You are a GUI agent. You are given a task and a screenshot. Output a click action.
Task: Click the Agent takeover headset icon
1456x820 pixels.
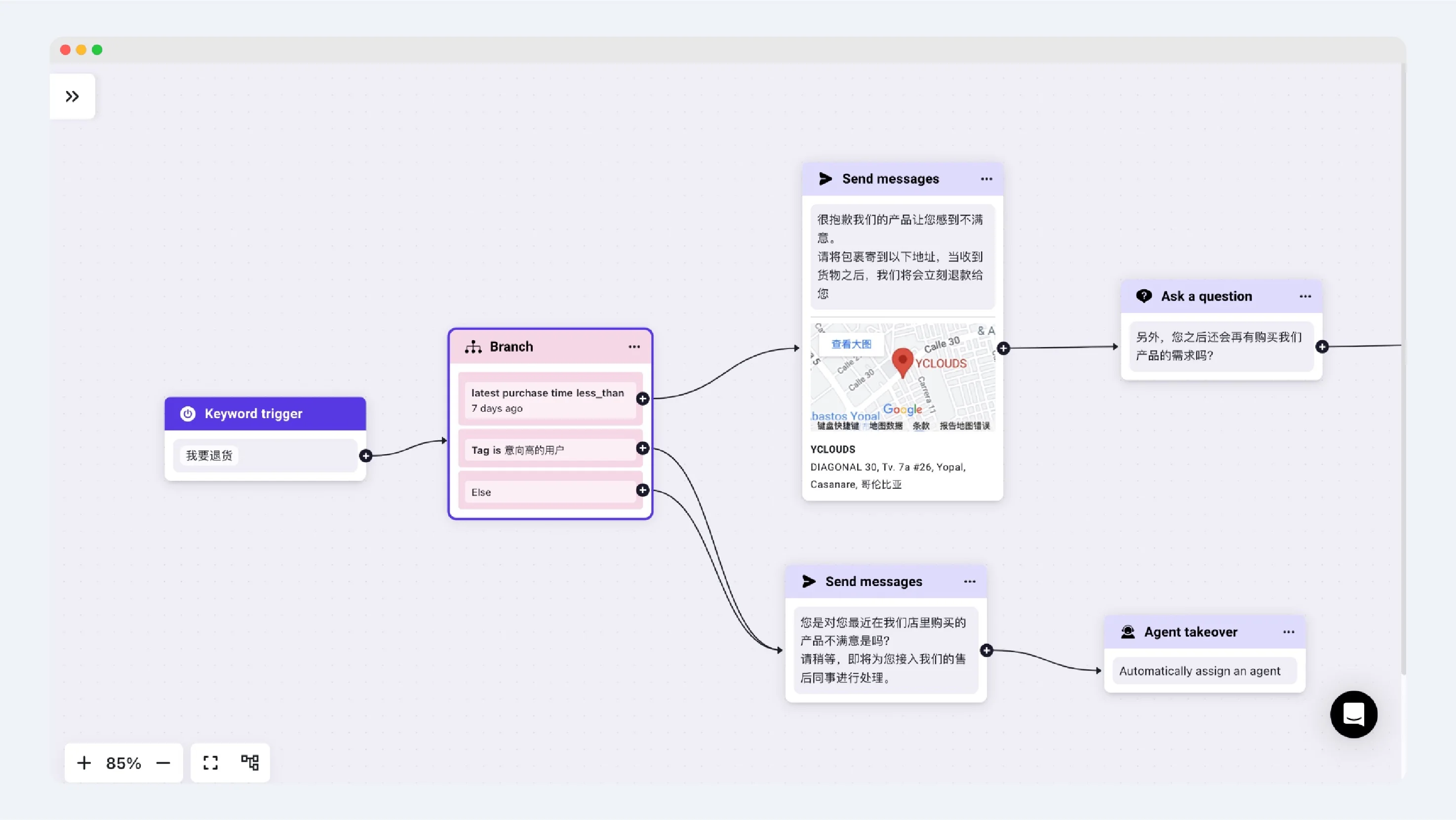pos(1128,632)
